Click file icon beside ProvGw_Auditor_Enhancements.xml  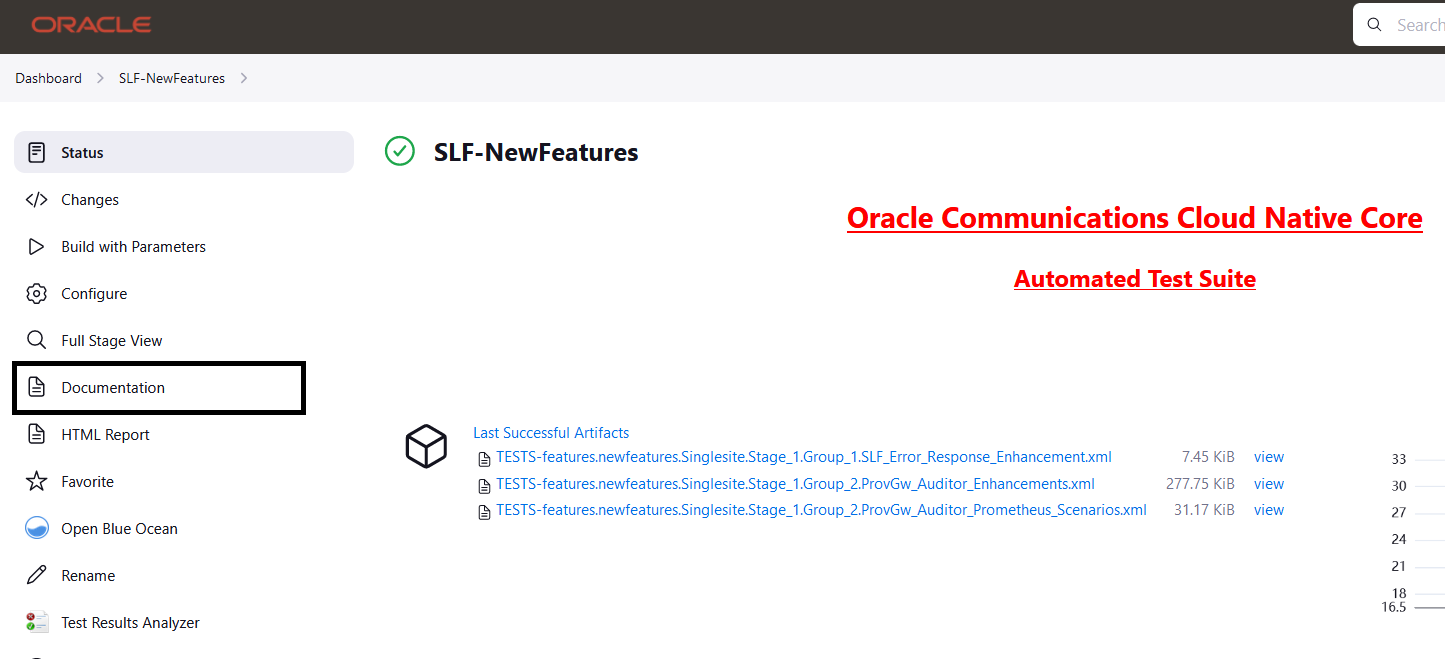point(484,484)
